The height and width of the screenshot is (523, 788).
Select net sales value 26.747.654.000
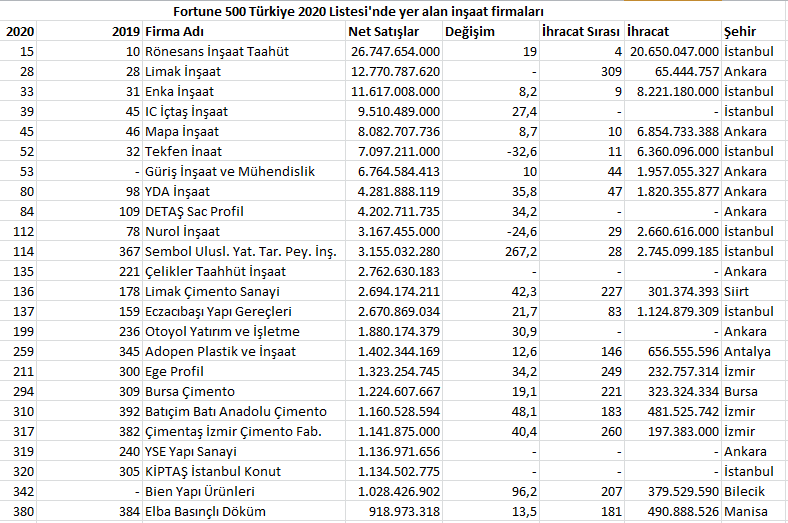click(x=396, y=52)
